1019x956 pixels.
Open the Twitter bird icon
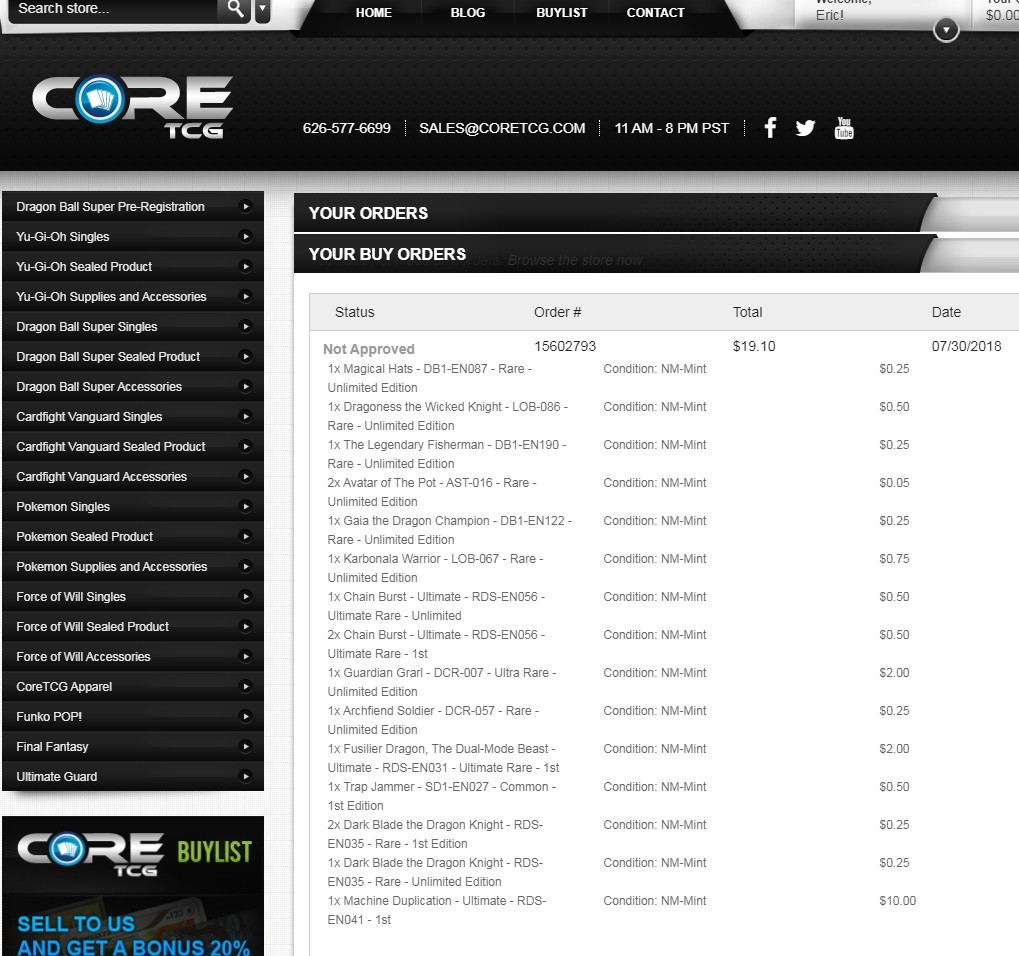[805, 128]
